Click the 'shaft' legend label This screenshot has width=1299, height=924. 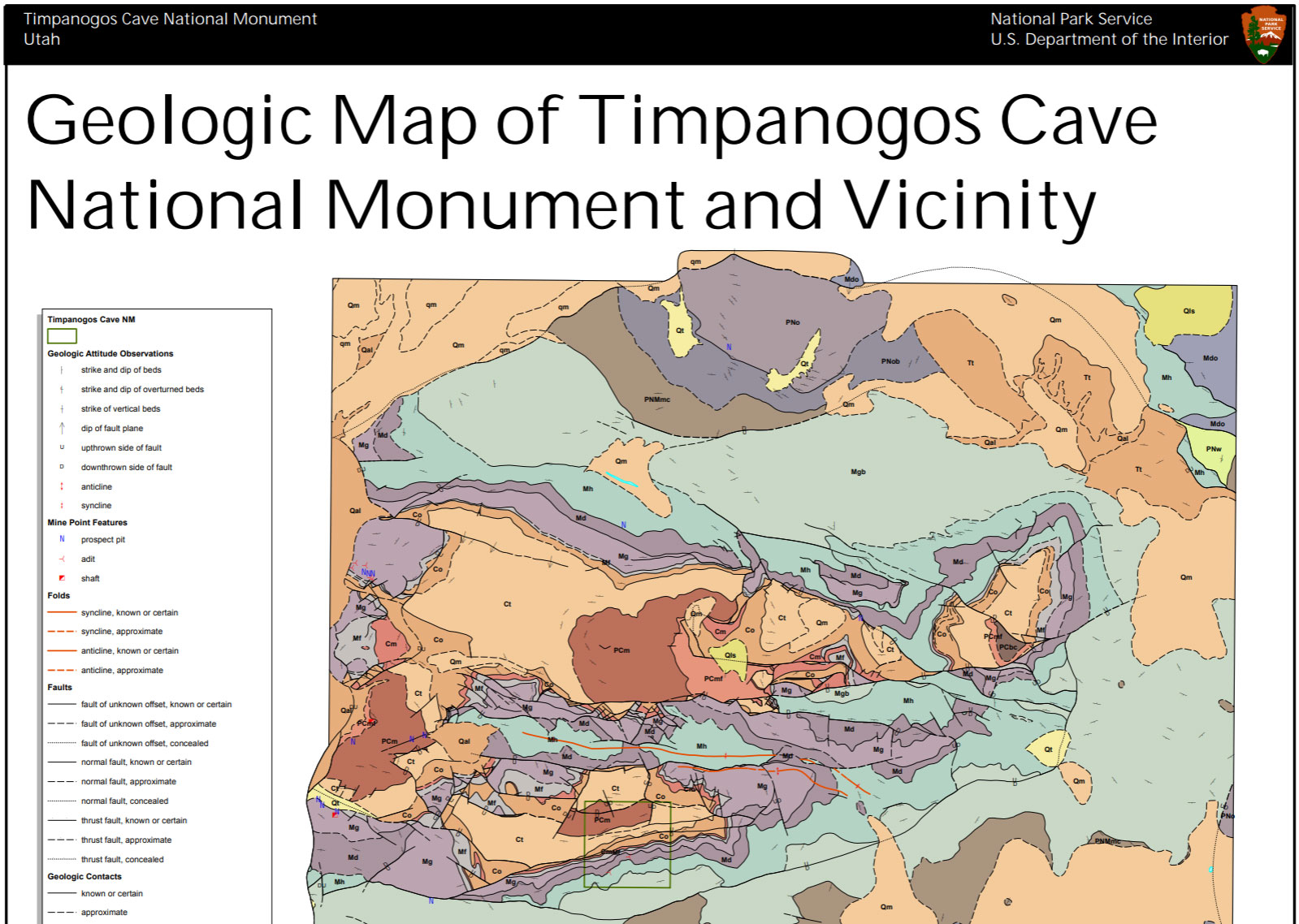click(90, 578)
